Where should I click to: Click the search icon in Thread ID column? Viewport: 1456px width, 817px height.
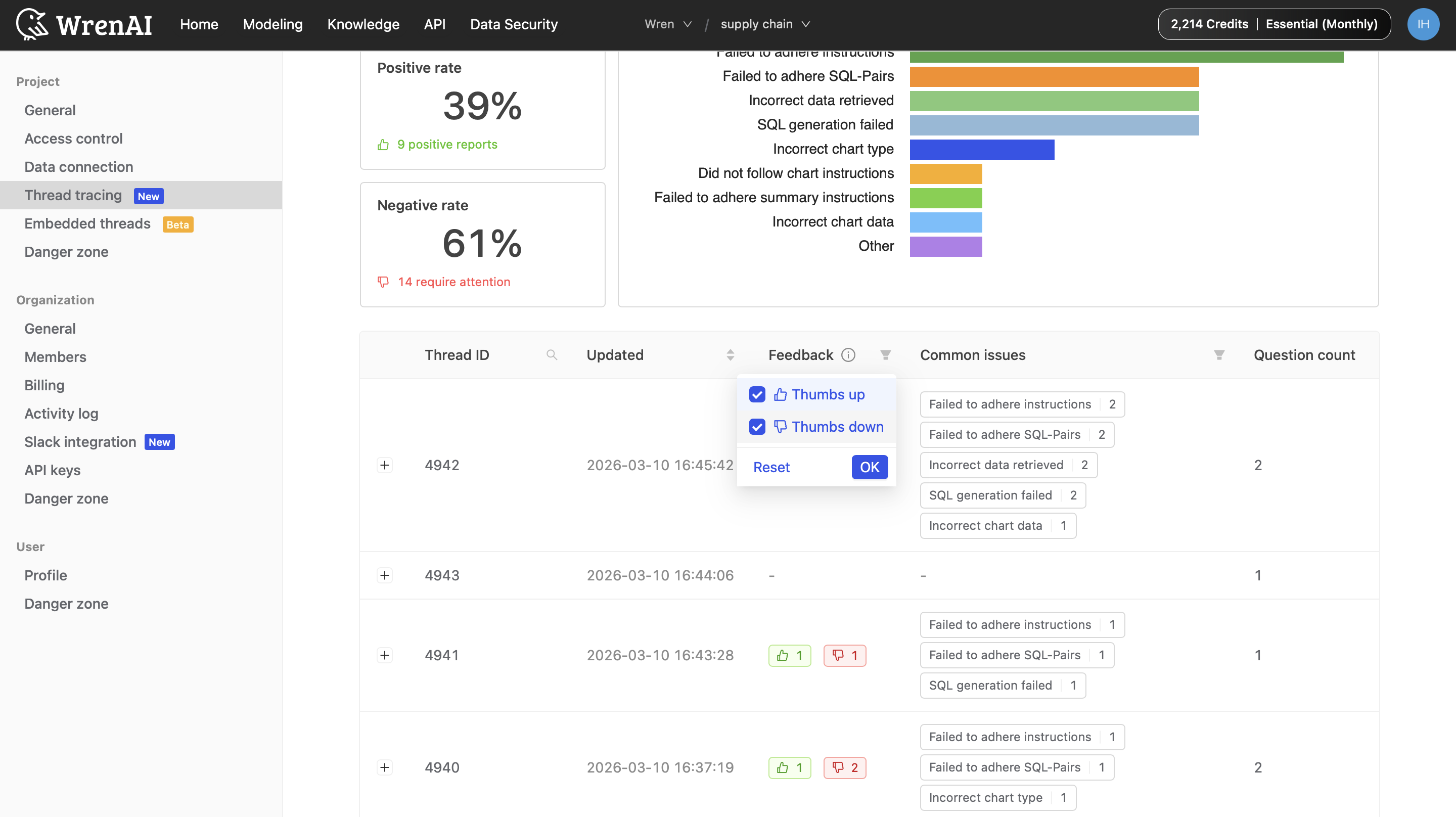(552, 355)
